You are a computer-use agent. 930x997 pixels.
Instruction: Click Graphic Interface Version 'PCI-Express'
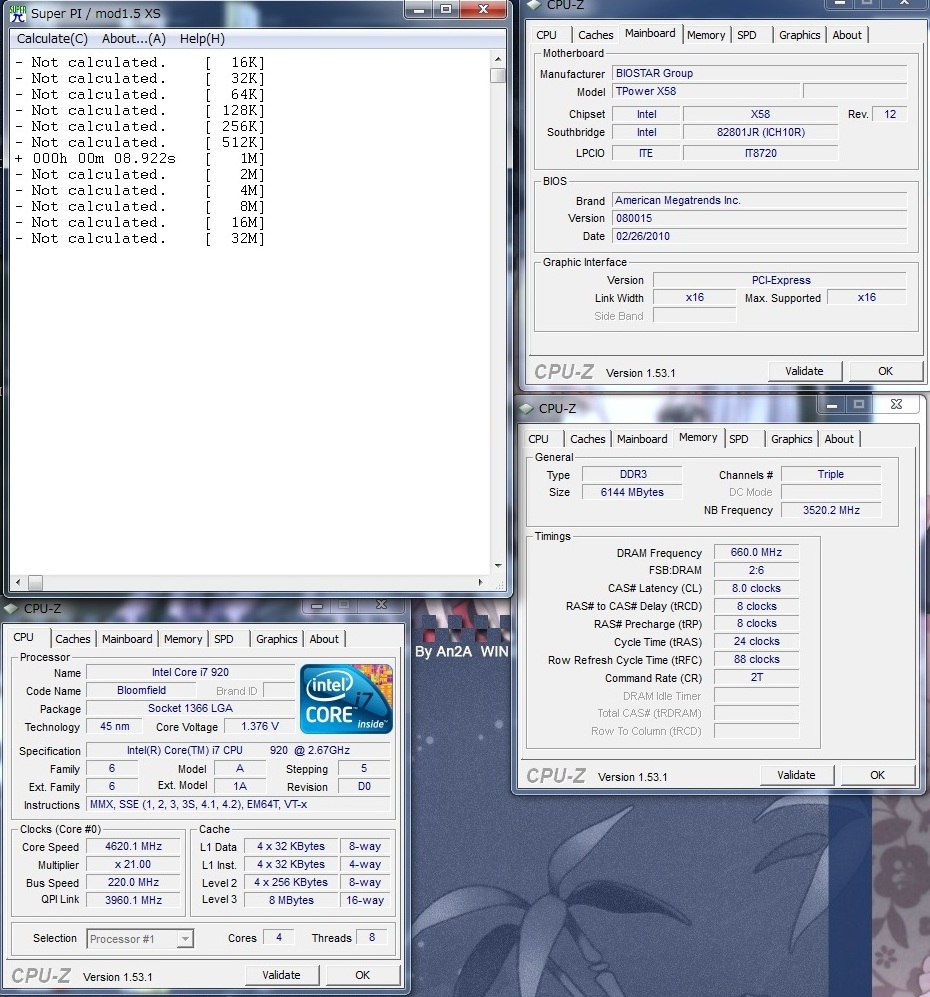(x=780, y=280)
